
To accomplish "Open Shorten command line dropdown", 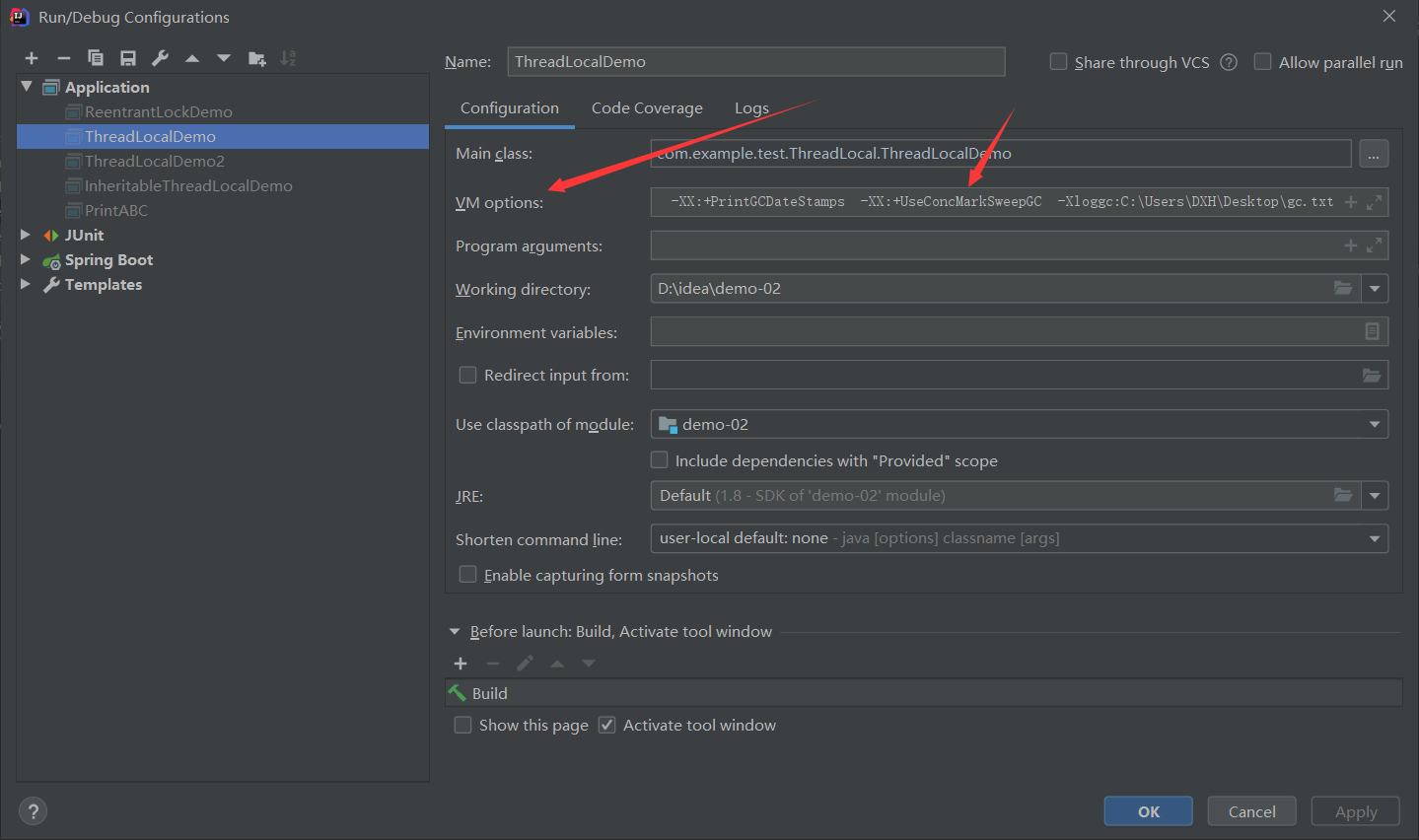I will [x=1375, y=538].
